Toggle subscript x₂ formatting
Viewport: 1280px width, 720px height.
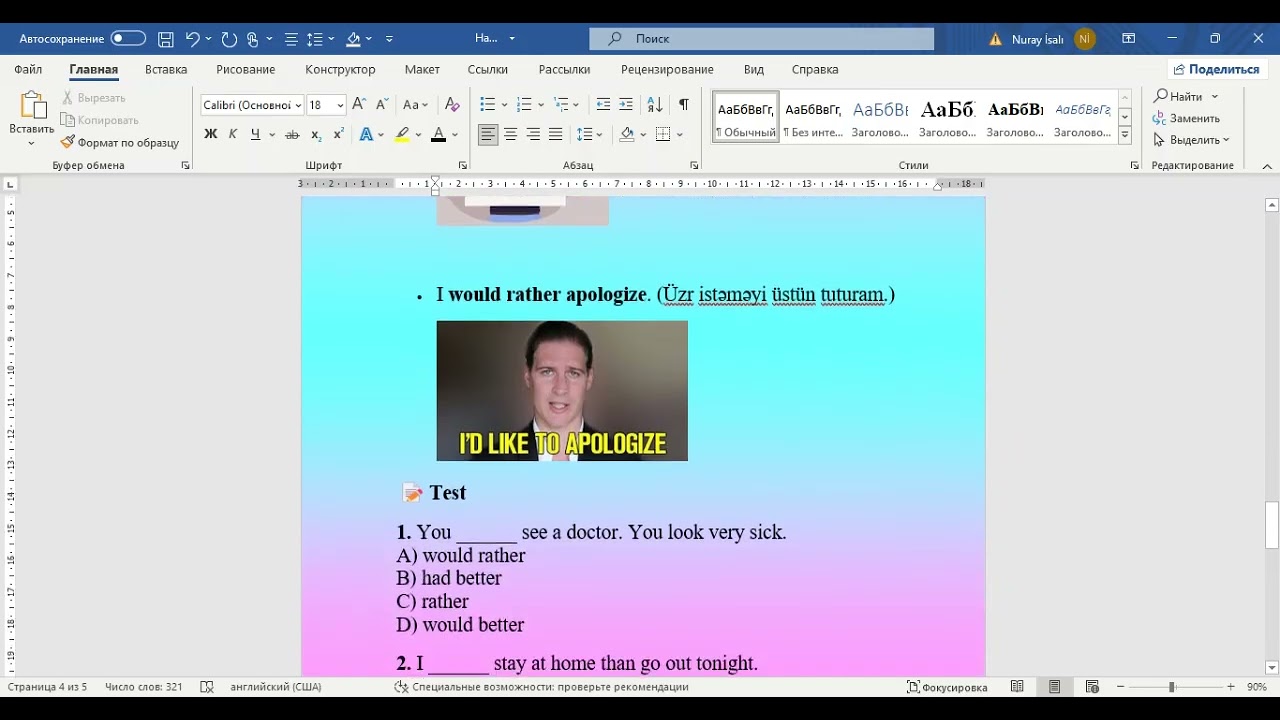(x=316, y=134)
